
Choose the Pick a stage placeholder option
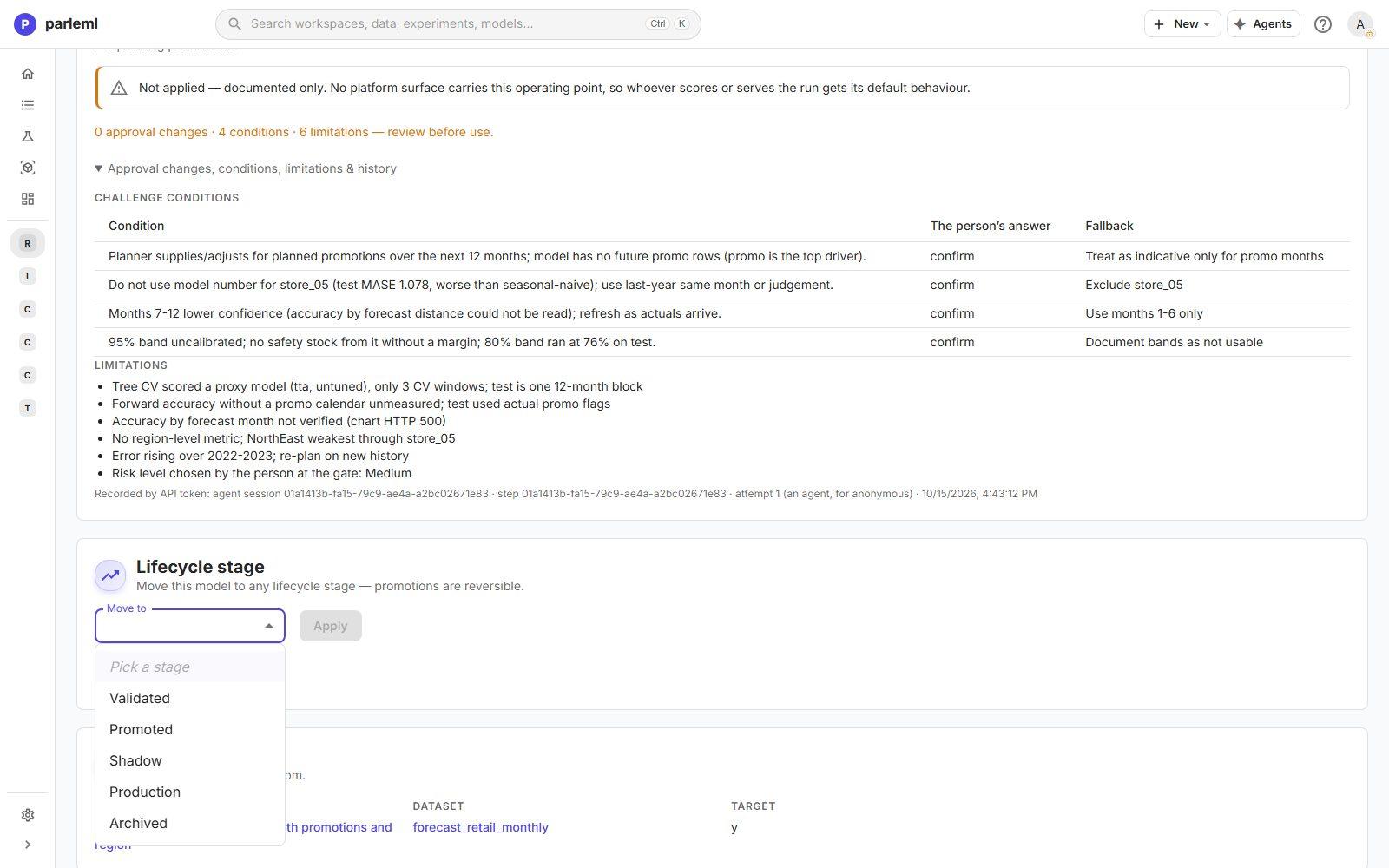point(190,667)
